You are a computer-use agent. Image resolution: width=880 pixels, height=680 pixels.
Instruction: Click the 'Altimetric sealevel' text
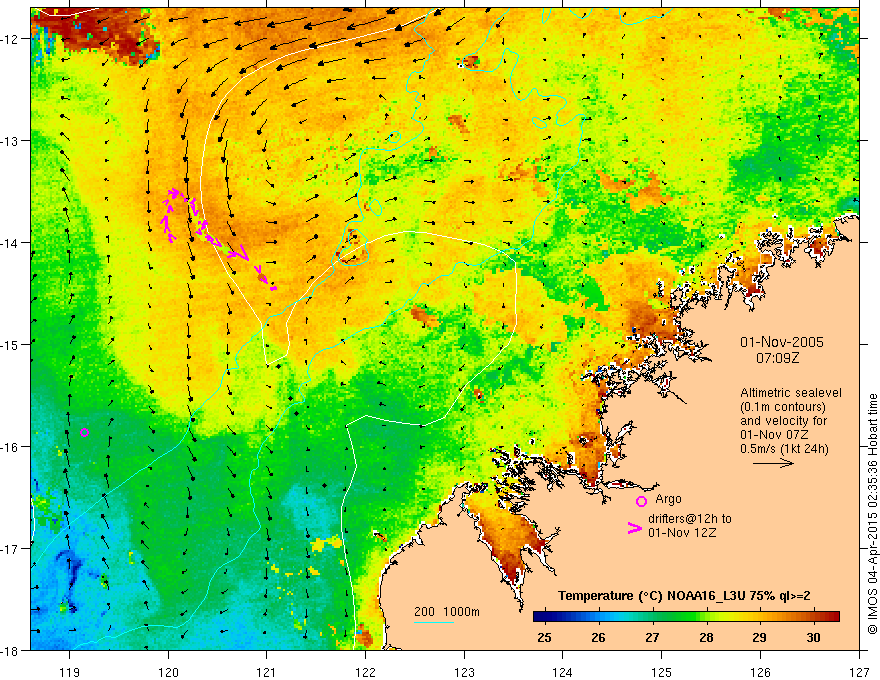tap(791, 393)
